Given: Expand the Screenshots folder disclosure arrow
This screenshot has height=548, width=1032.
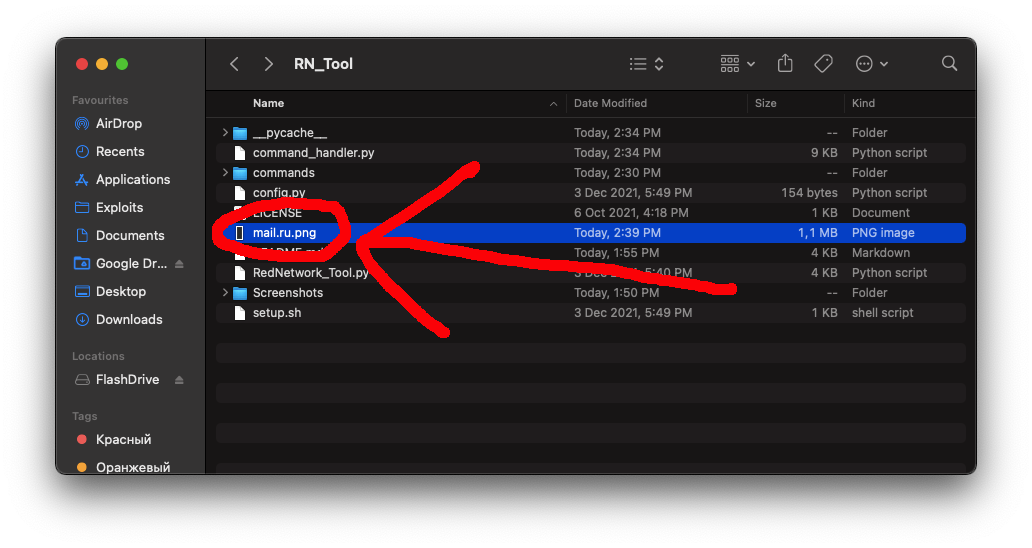Looking at the screenshot, I should [225, 293].
